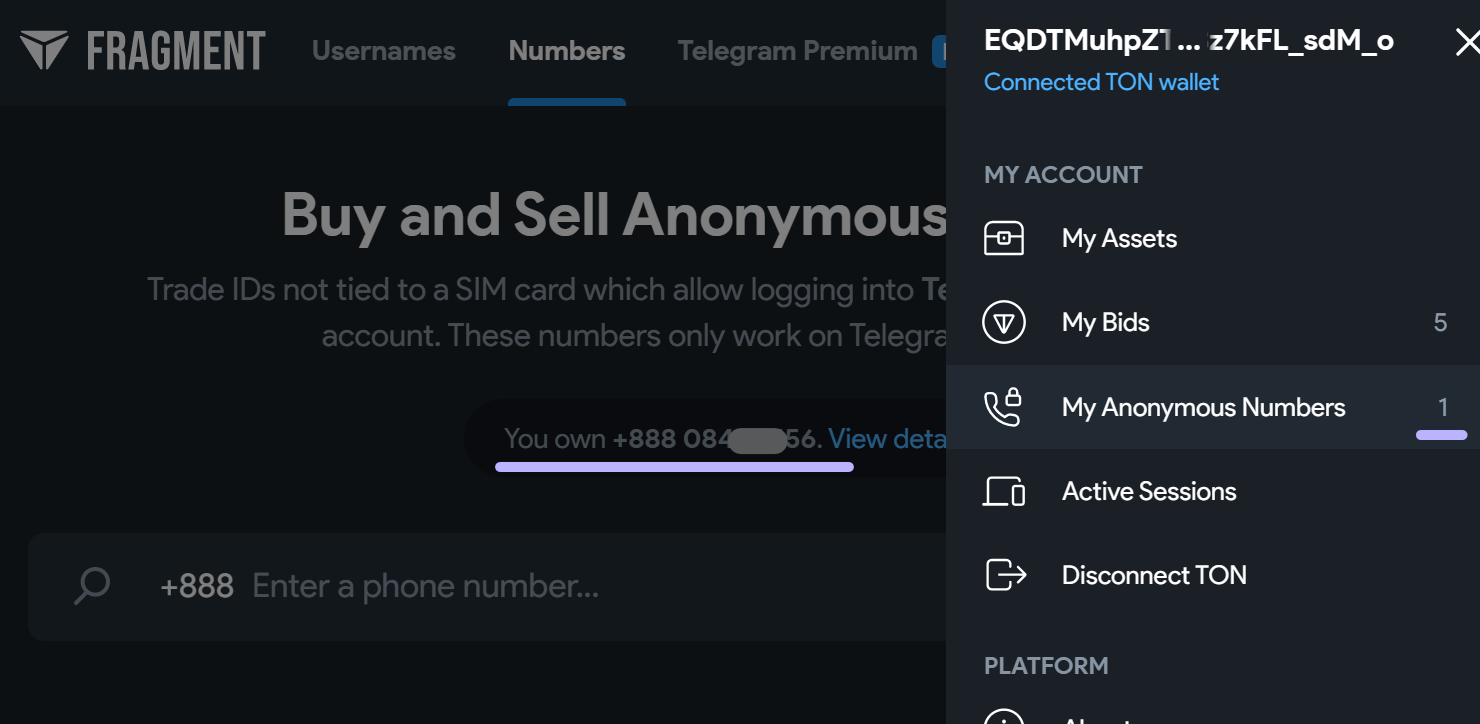This screenshot has height=724, width=1480.
Task: Select the My Assets briefcase icon
Action: 1005,238
